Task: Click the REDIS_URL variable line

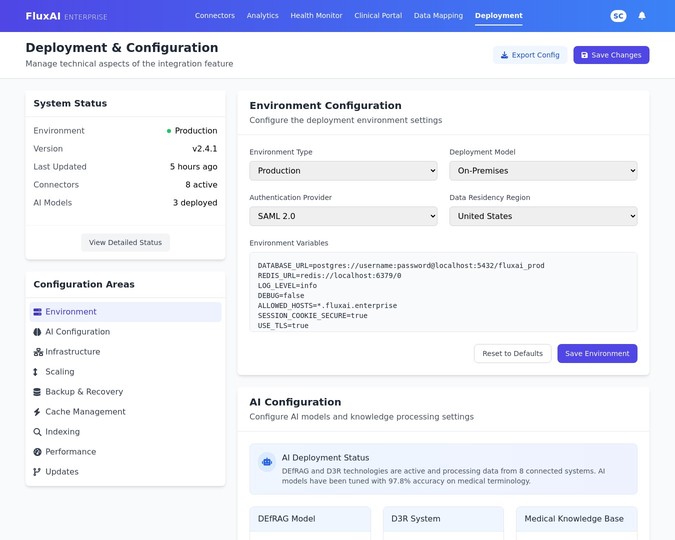Action: coord(329,276)
